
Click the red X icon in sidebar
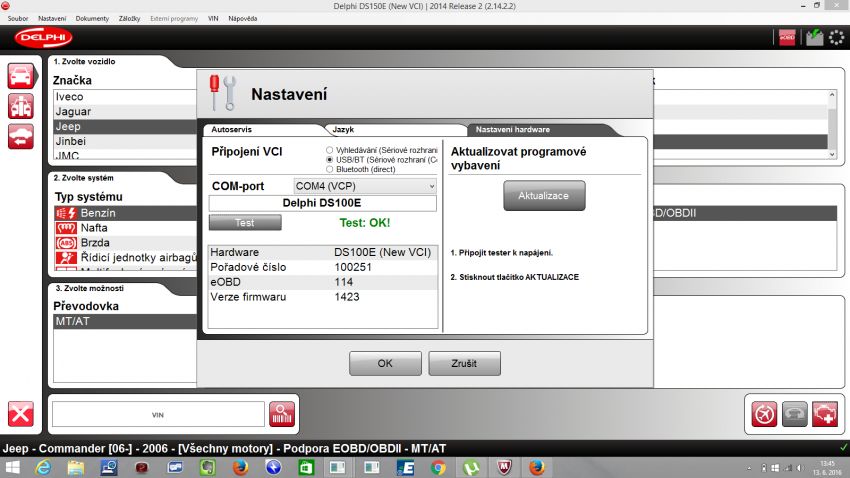tap(21, 415)
